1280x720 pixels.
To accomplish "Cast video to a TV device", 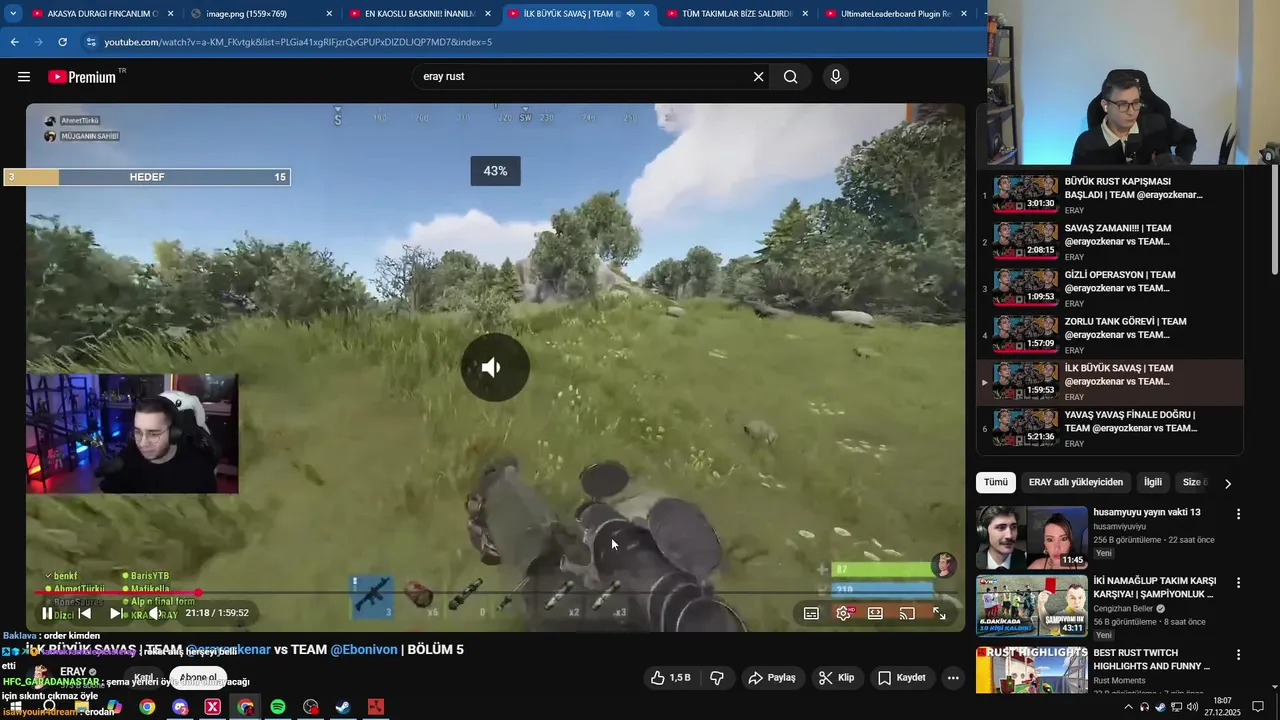I will coord(907,613).
